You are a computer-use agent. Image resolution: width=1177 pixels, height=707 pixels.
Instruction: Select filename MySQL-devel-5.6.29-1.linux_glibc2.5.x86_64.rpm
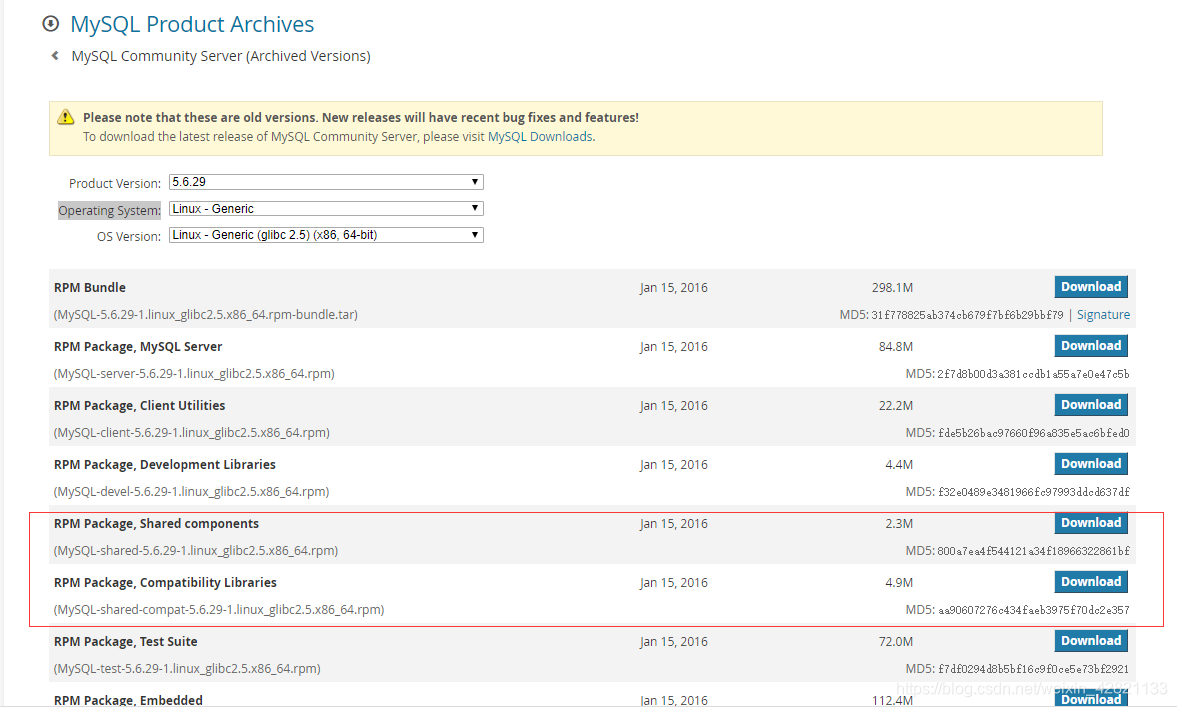tap(191, 492)
